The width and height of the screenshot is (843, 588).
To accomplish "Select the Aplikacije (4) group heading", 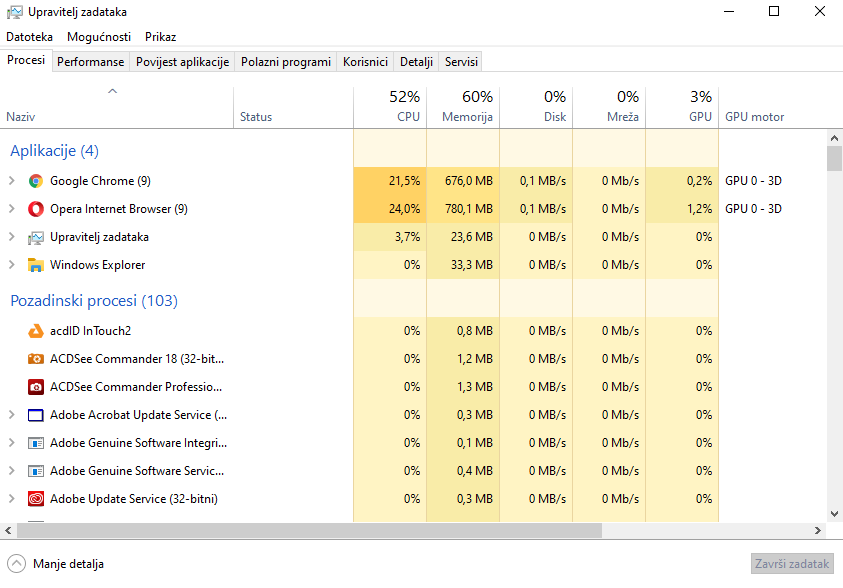I will (54, 151).
